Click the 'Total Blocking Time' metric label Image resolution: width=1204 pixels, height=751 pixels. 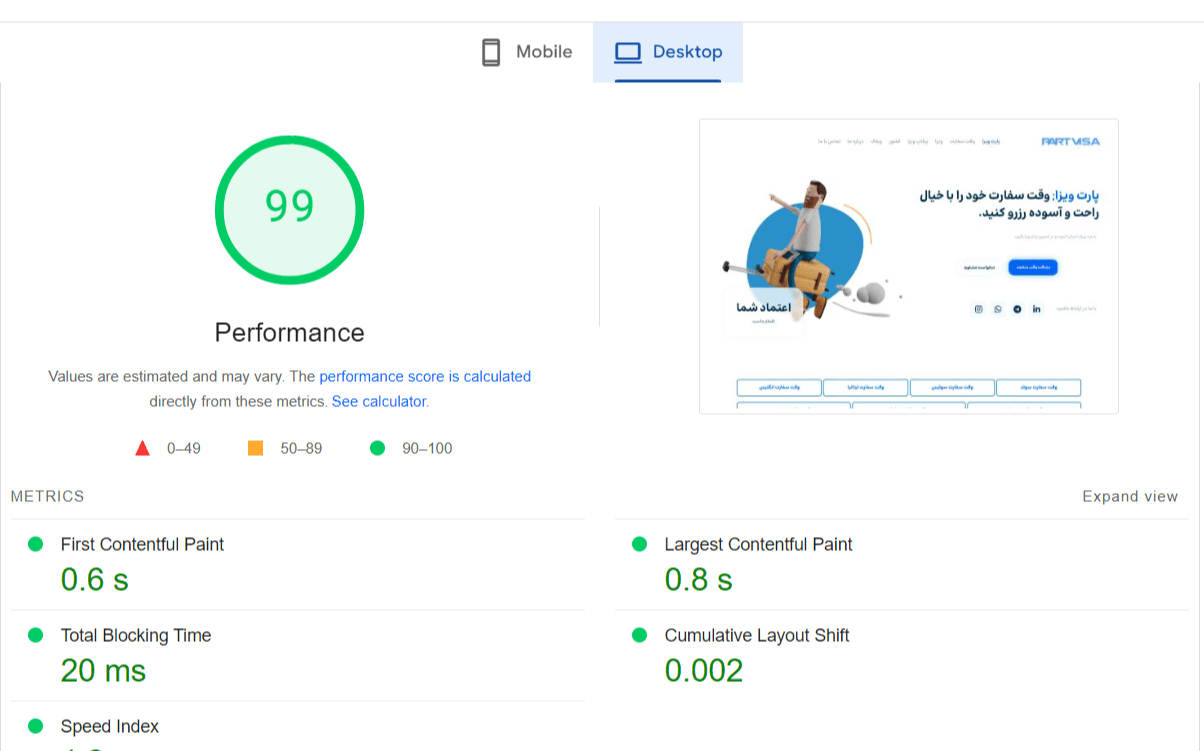coord(136,636)
